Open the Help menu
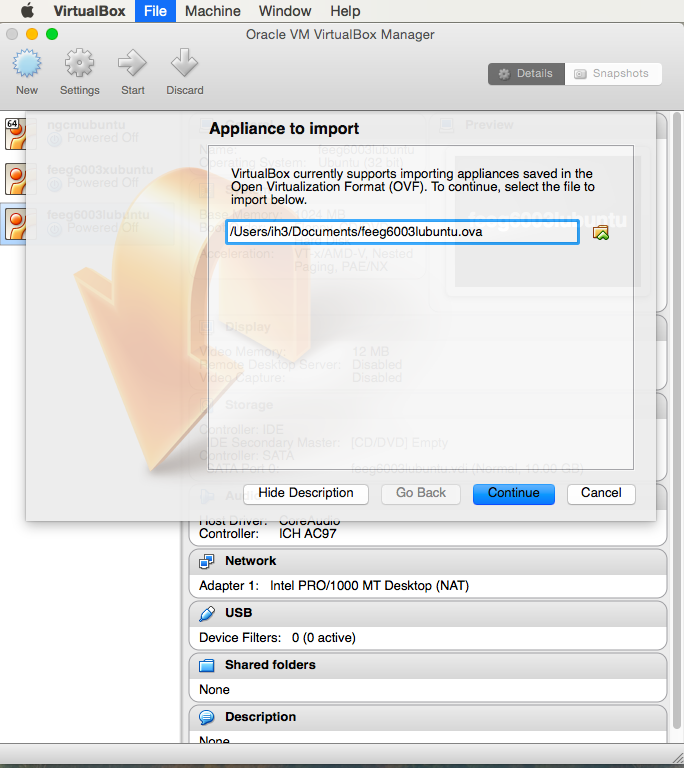 [x=345, y=11]
